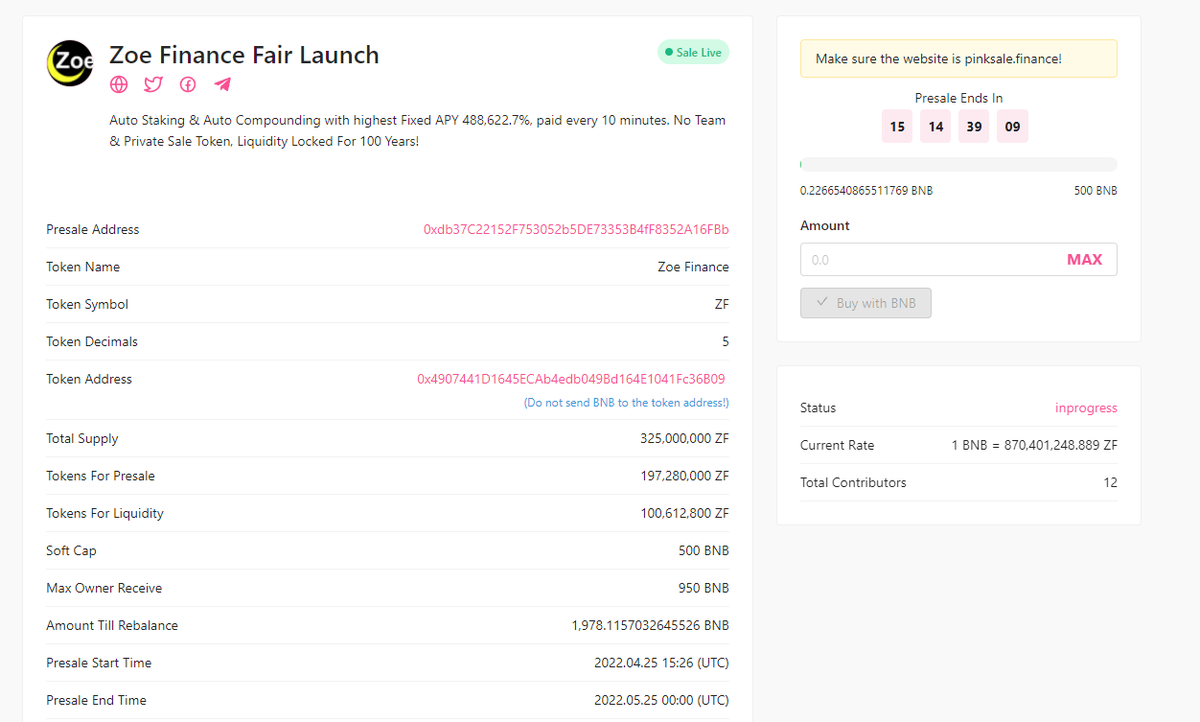Click the Auto Staking description paragraph

417,131
